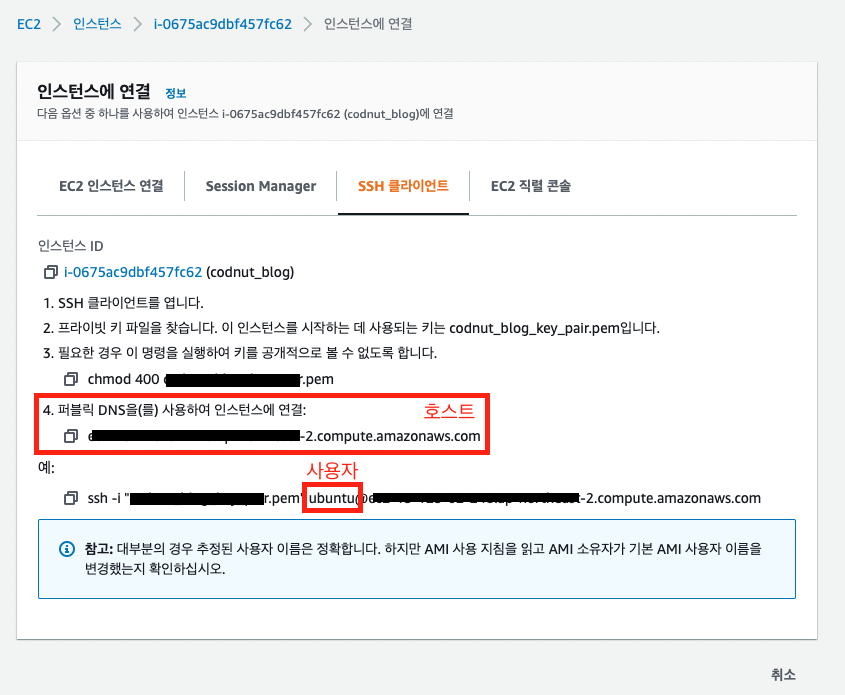Switch to the EC2 인스턴스 연결 tab
The image size is (845, 695).
111,186
